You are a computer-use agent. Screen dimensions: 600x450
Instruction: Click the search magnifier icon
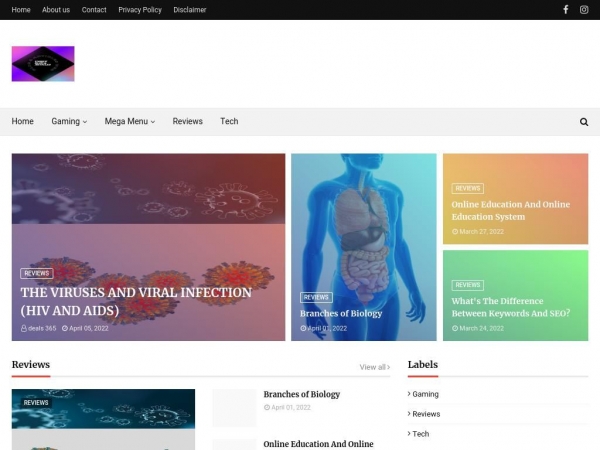click(584, 122)
